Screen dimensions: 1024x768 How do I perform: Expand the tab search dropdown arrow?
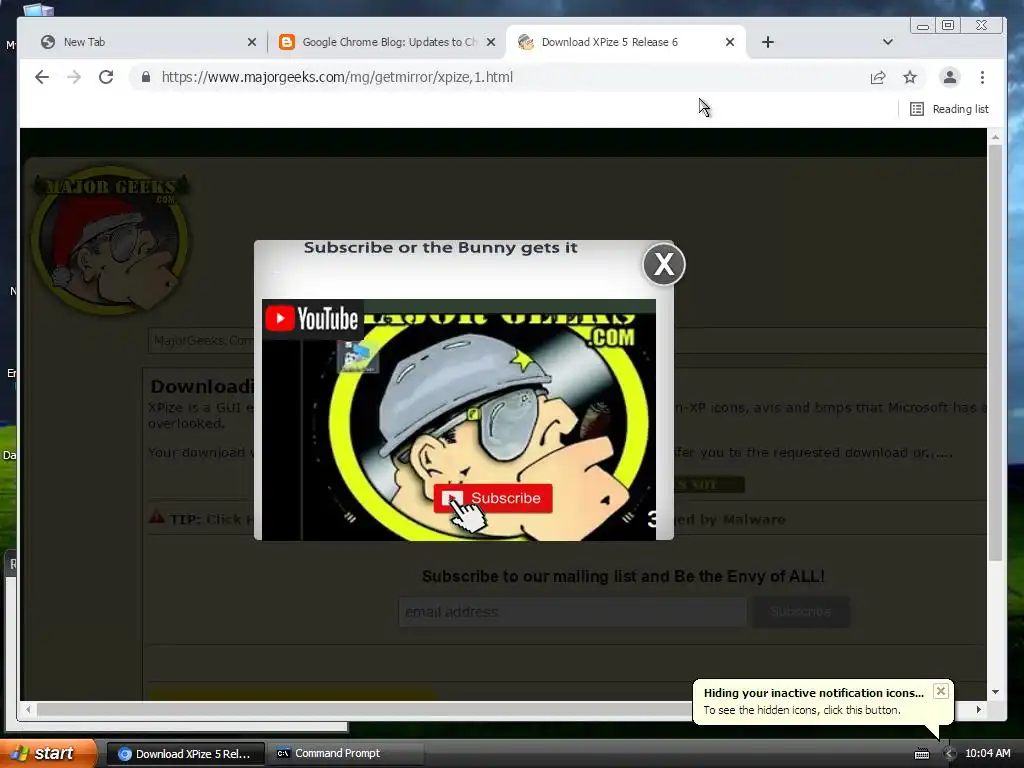888,42
